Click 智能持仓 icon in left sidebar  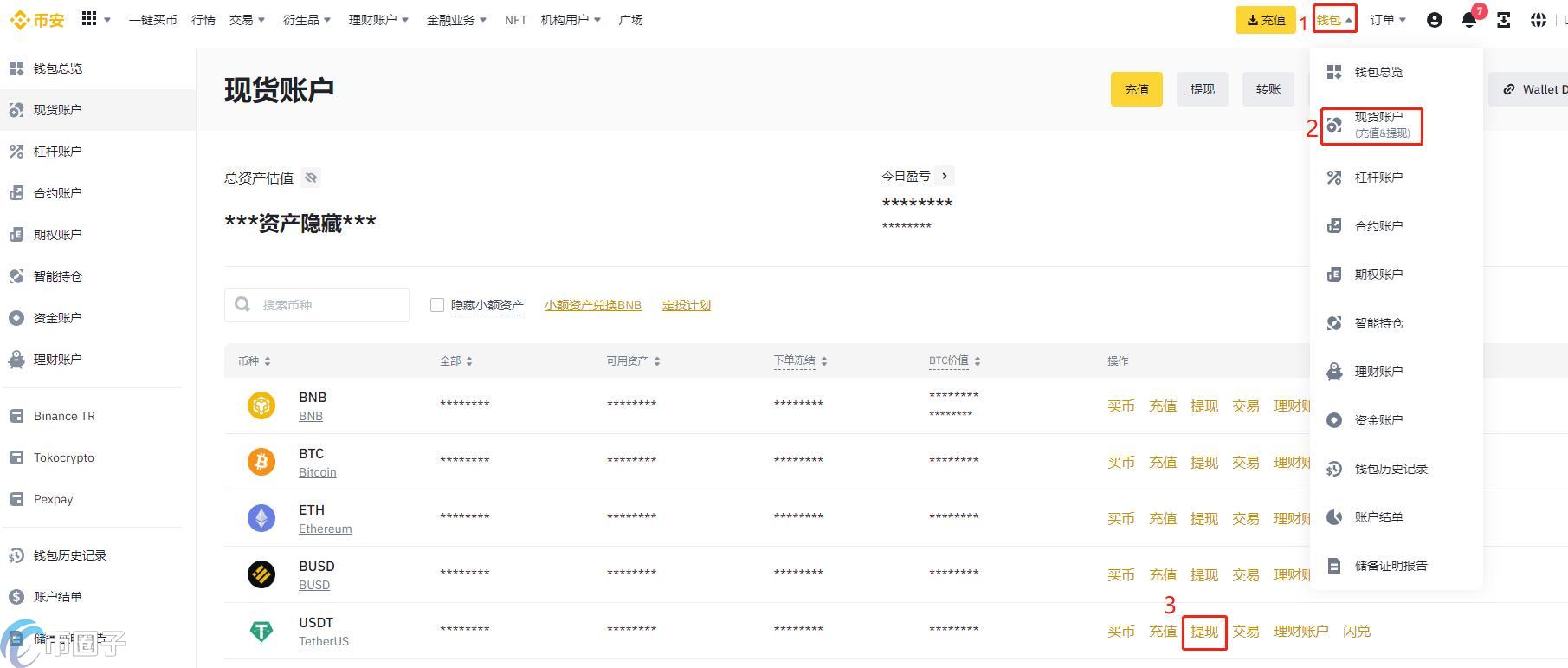pos(16,276)
